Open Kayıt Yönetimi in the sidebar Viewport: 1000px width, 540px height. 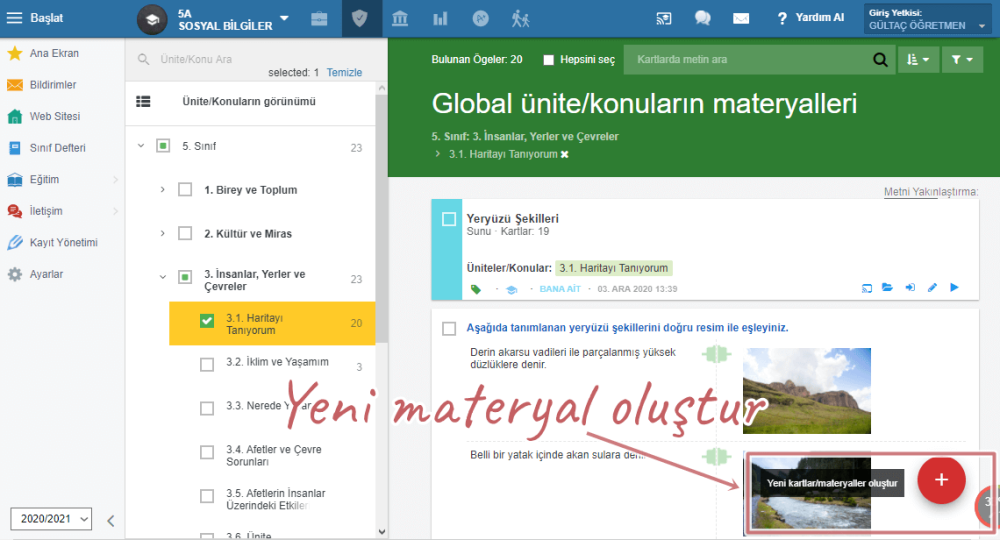pyautogui.click(x=64, y=242)
